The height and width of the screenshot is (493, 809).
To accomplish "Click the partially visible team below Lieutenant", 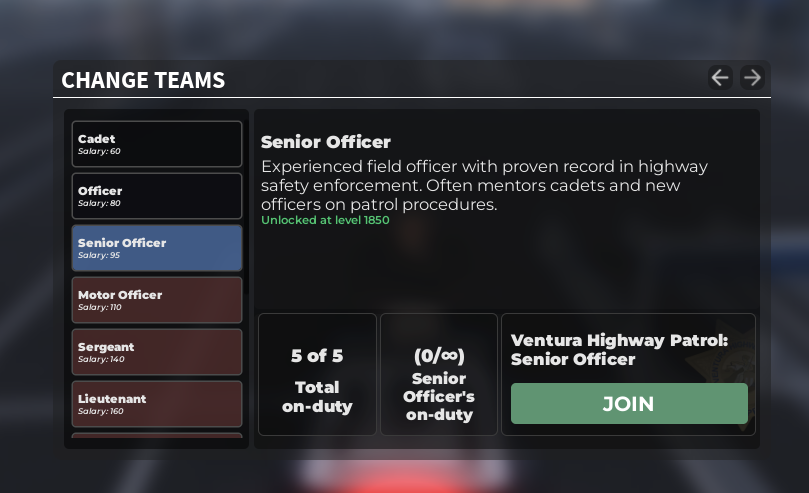I will coord(157,435).
